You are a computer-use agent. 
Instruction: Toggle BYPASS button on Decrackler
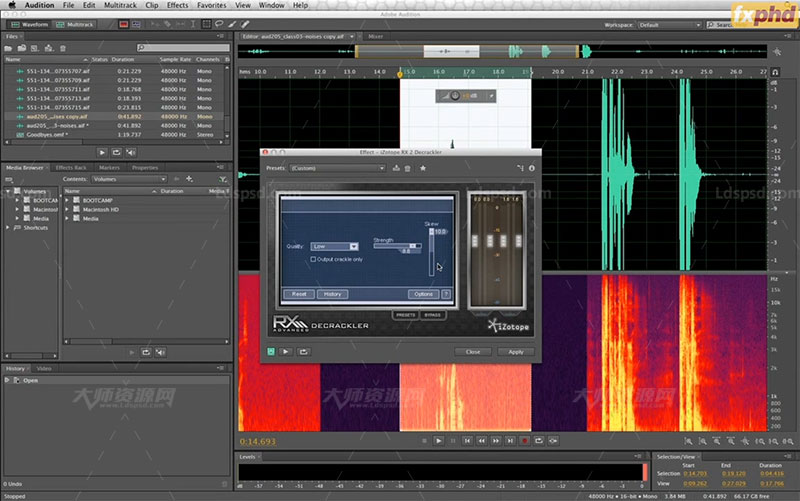pos(432,315)
